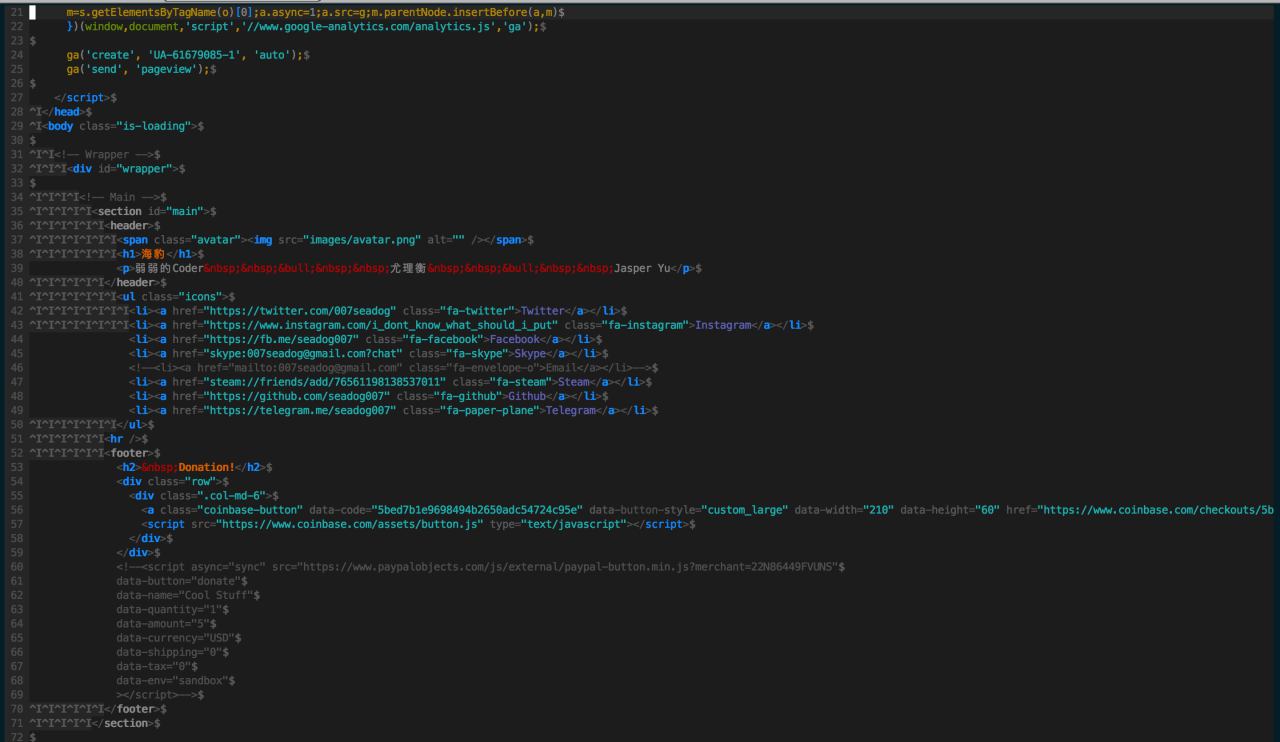Screen dimensions: 1280x742
Task: Select line number 72 in the gutter
Action: click(16, 737)
